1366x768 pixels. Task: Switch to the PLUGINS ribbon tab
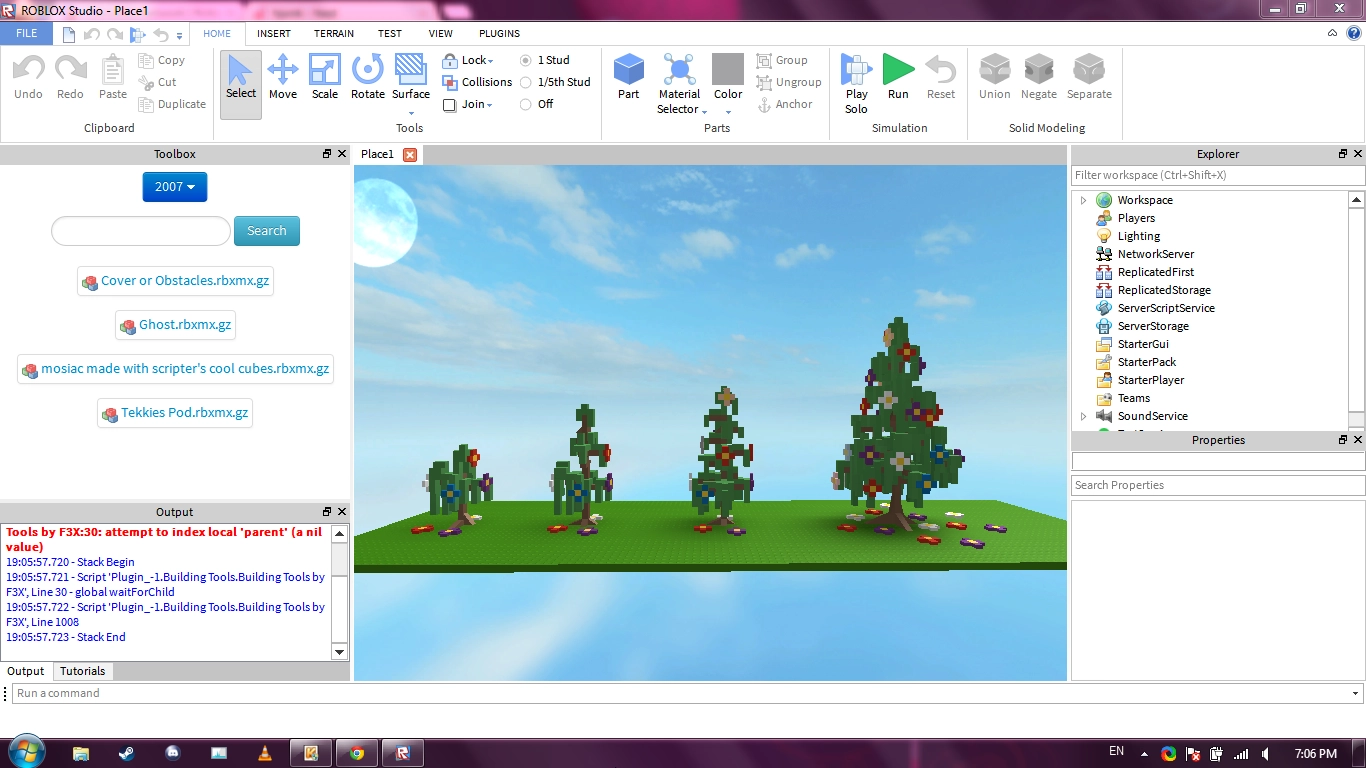point(500,33)
